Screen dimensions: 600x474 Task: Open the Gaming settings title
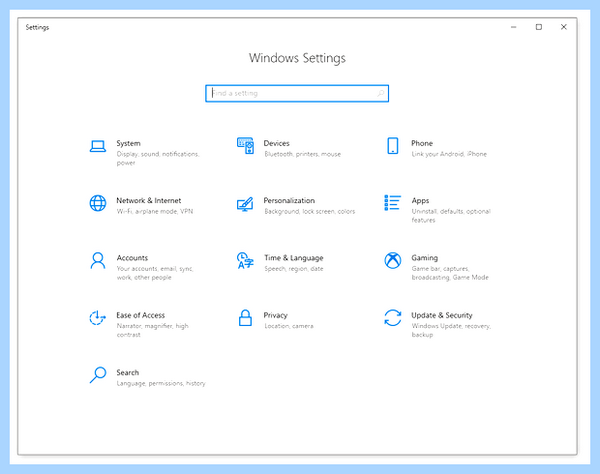tap(424, 258)
